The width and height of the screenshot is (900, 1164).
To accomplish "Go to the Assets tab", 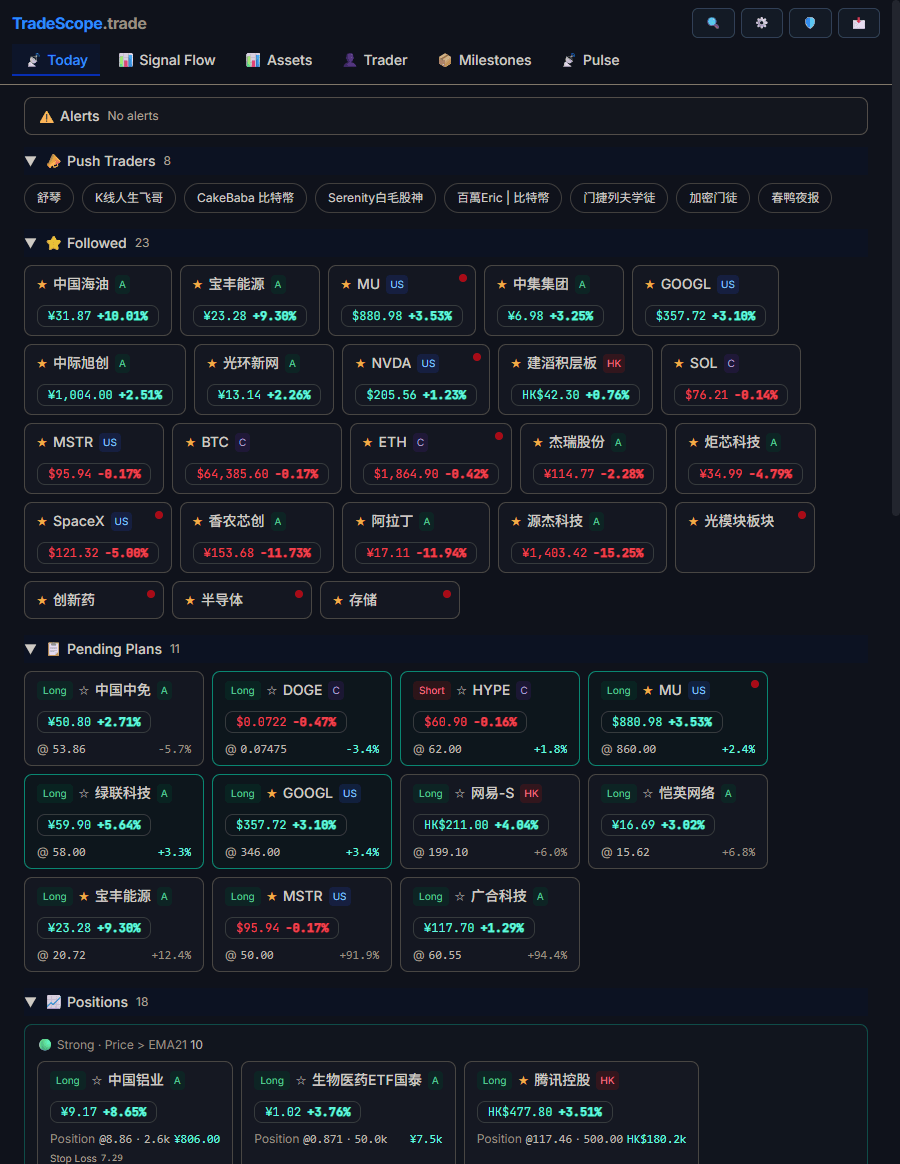I will tap(279, 60).
